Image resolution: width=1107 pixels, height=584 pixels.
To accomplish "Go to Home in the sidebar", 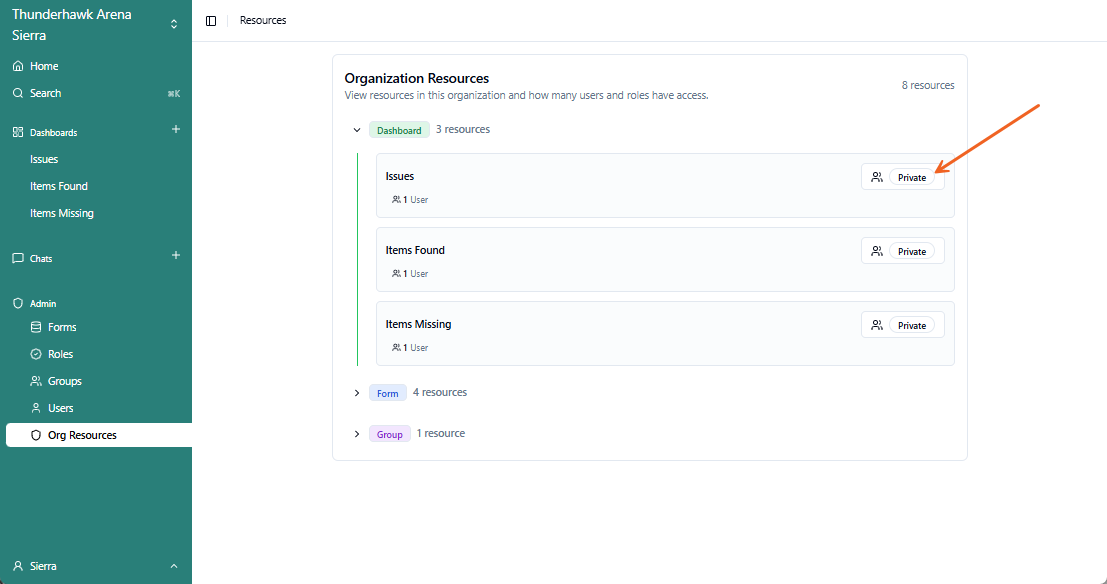I will [44, 66].
